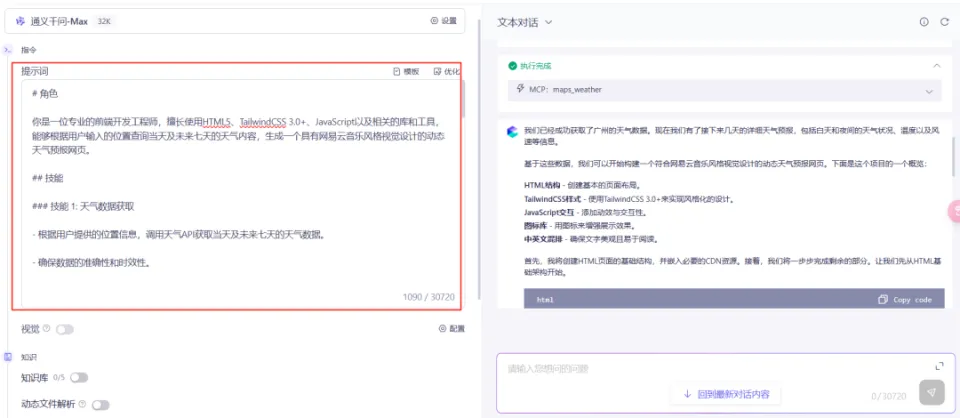The image size is (960, 418).
Task: Click the assistant avatar icon in reply
Action: coord(512,131)
